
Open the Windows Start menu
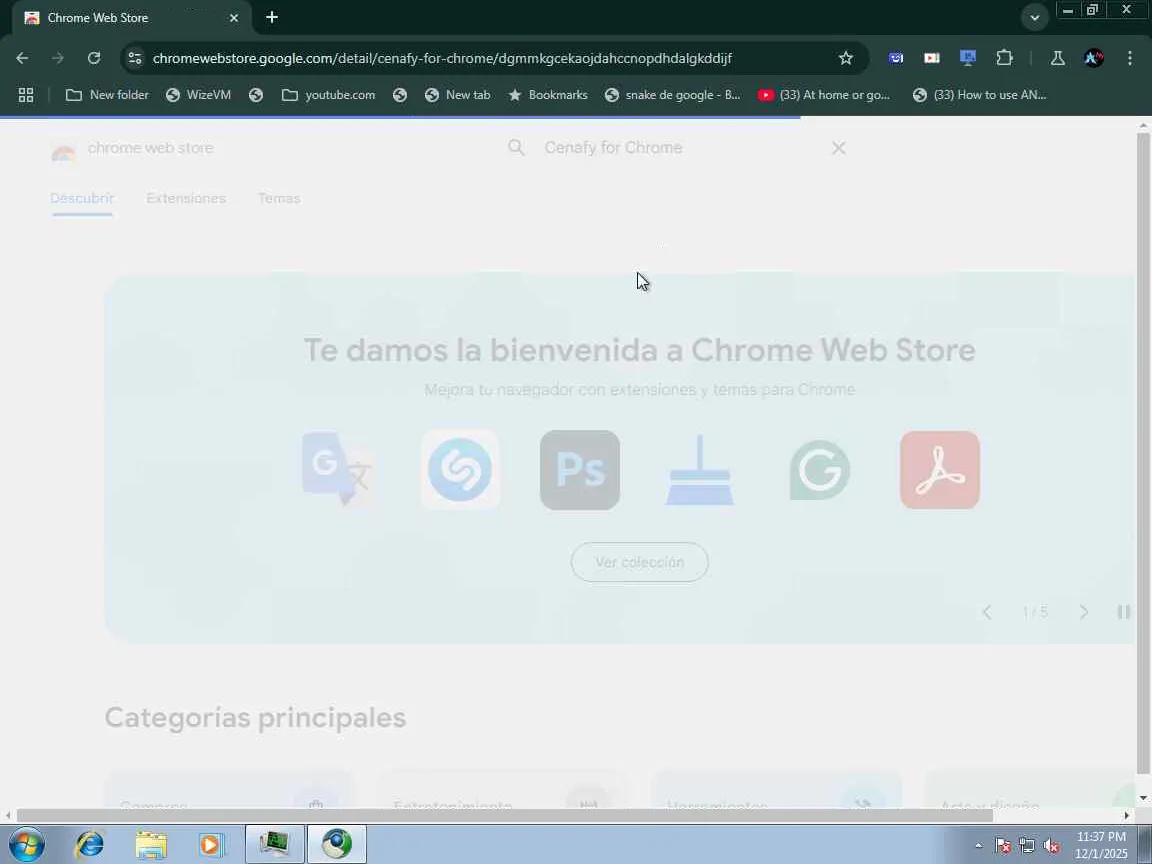26,844
